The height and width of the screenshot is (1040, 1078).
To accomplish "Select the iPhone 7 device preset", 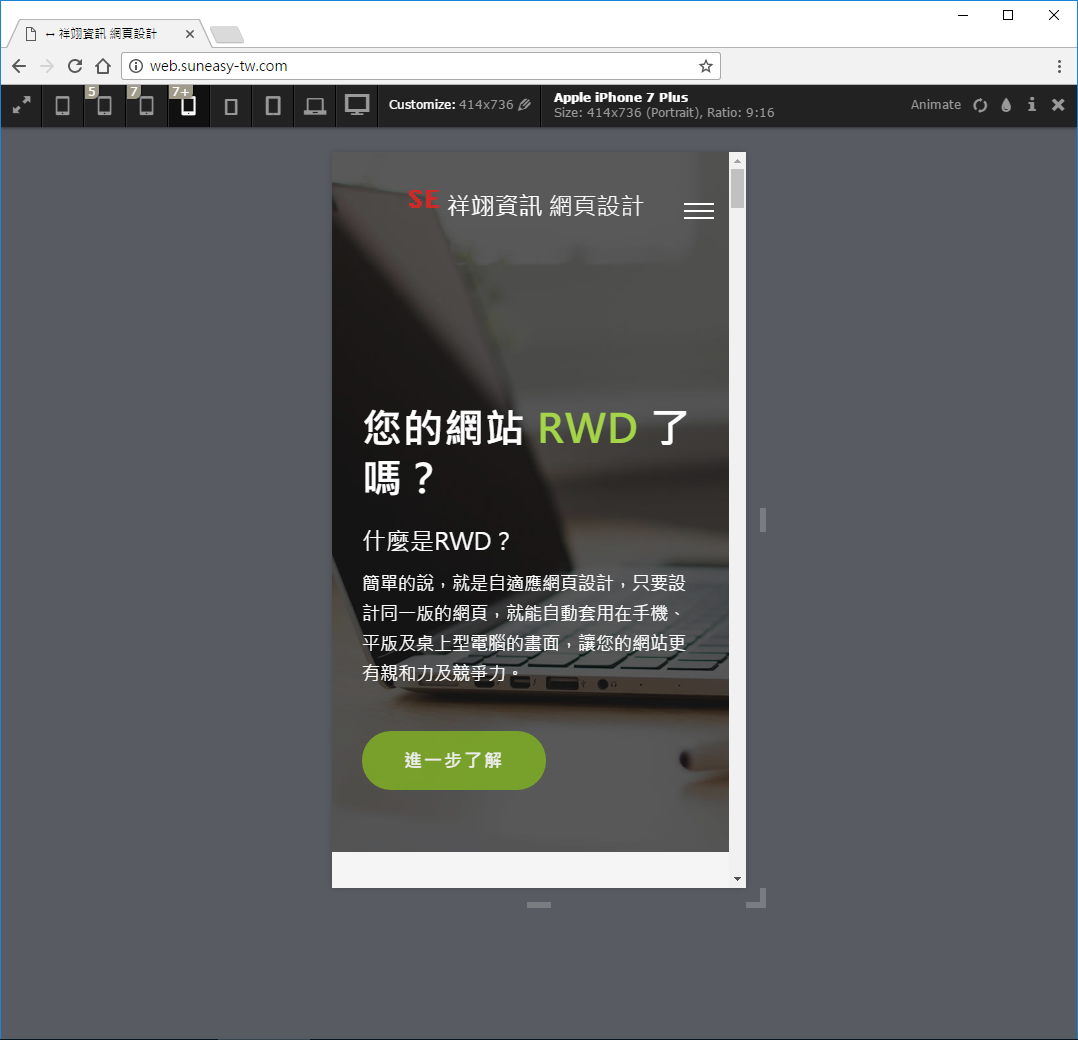I will (146, 105).
